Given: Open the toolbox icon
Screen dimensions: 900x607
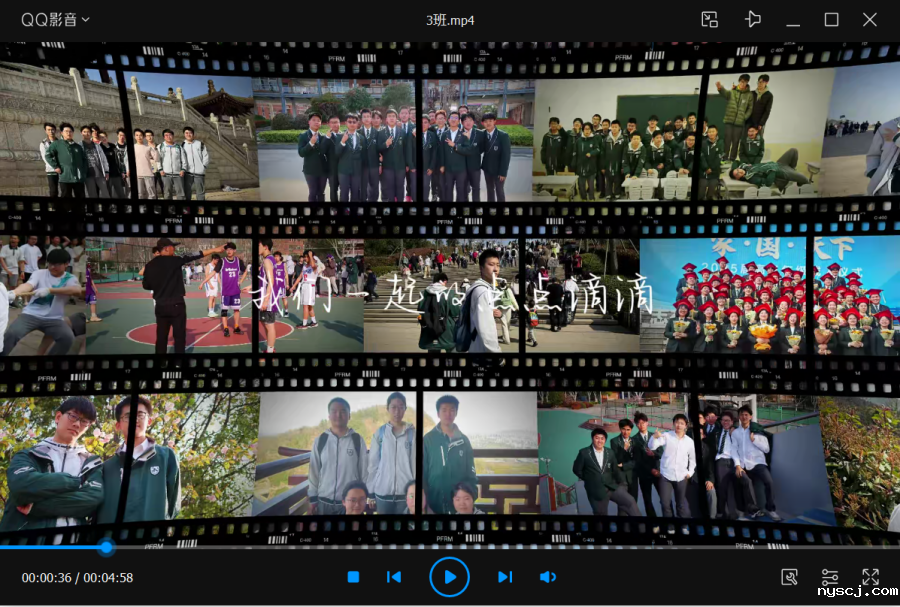Looking at the screenshot, I should tap(789, 577).
